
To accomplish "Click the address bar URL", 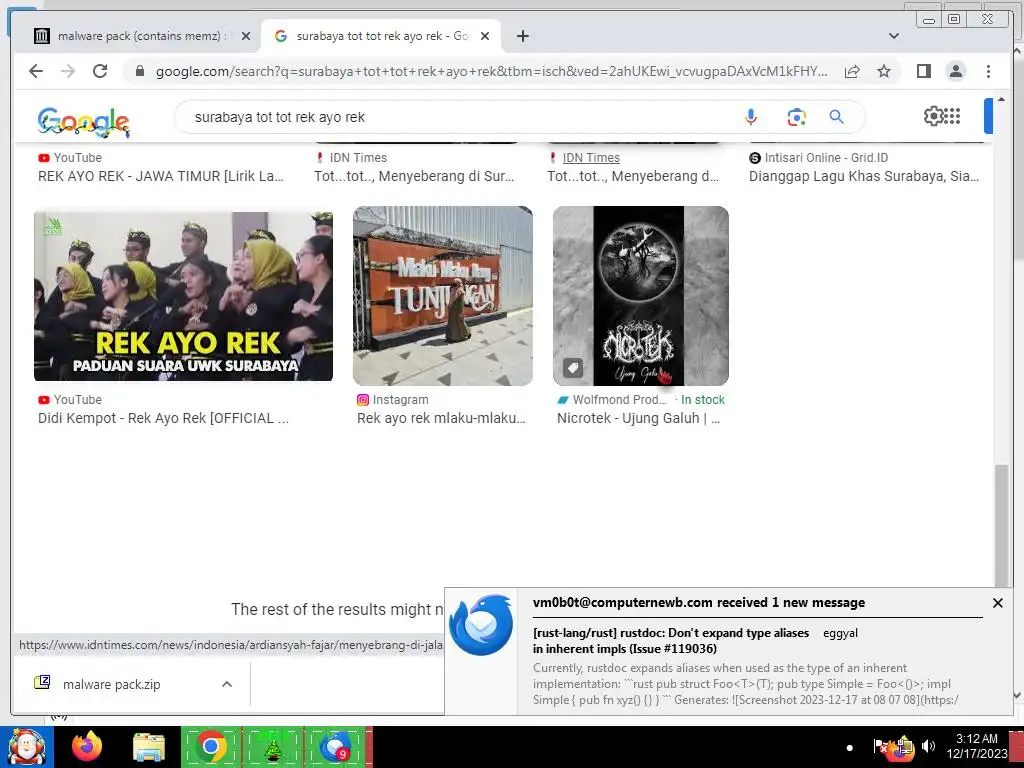I will 491,71.
